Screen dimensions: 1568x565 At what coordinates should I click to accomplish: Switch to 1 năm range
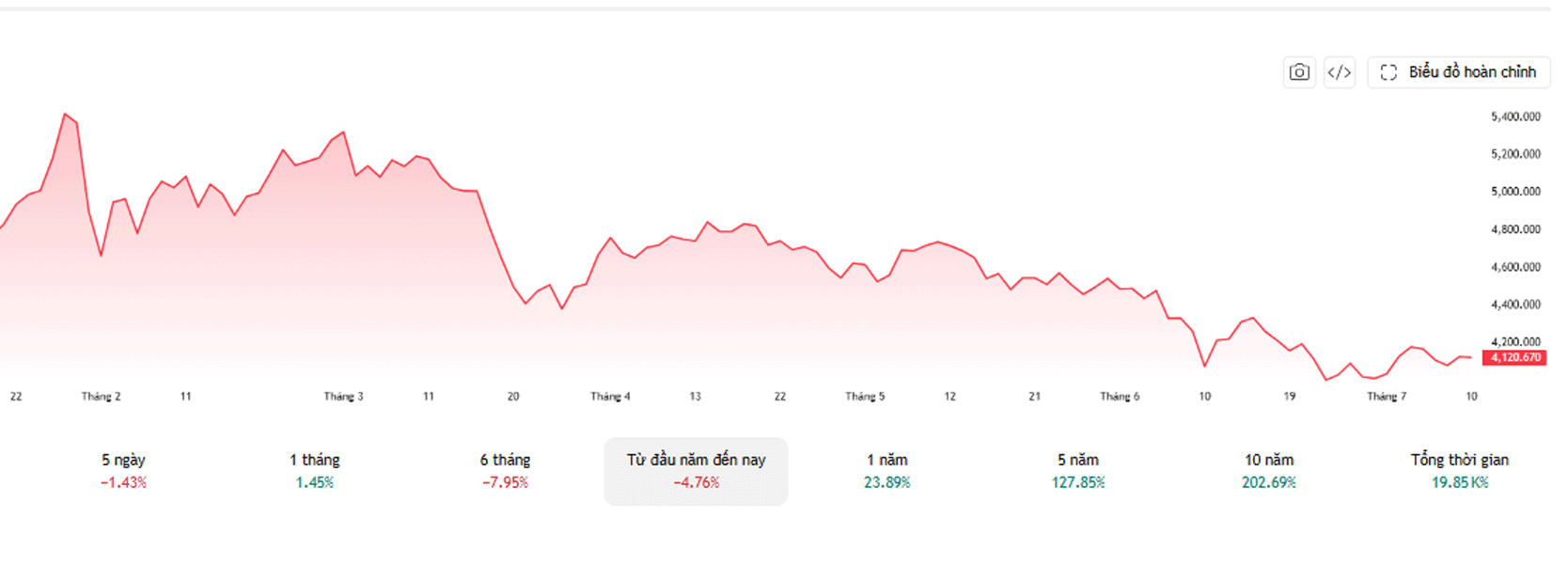887,471
